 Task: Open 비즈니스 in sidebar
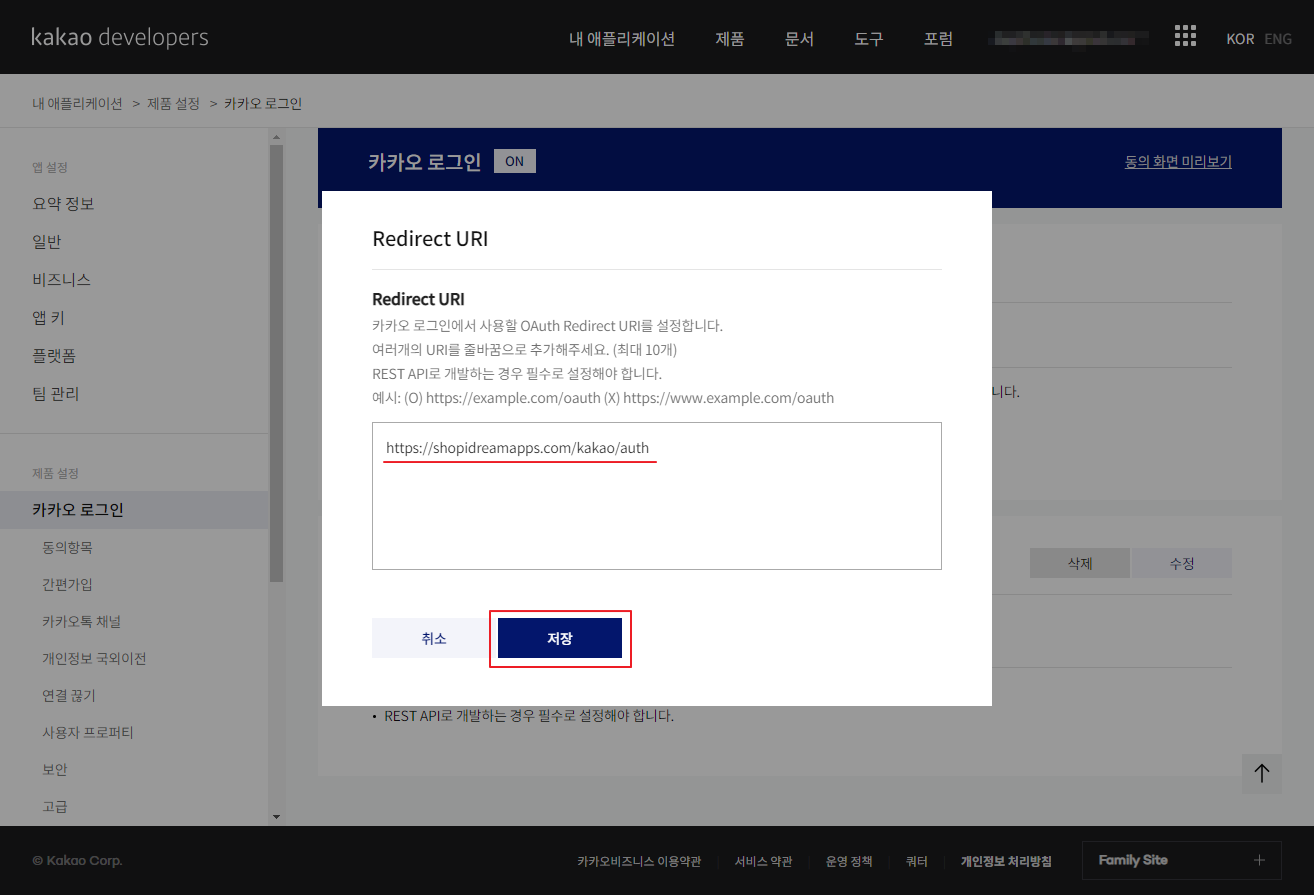pos(62,280)
